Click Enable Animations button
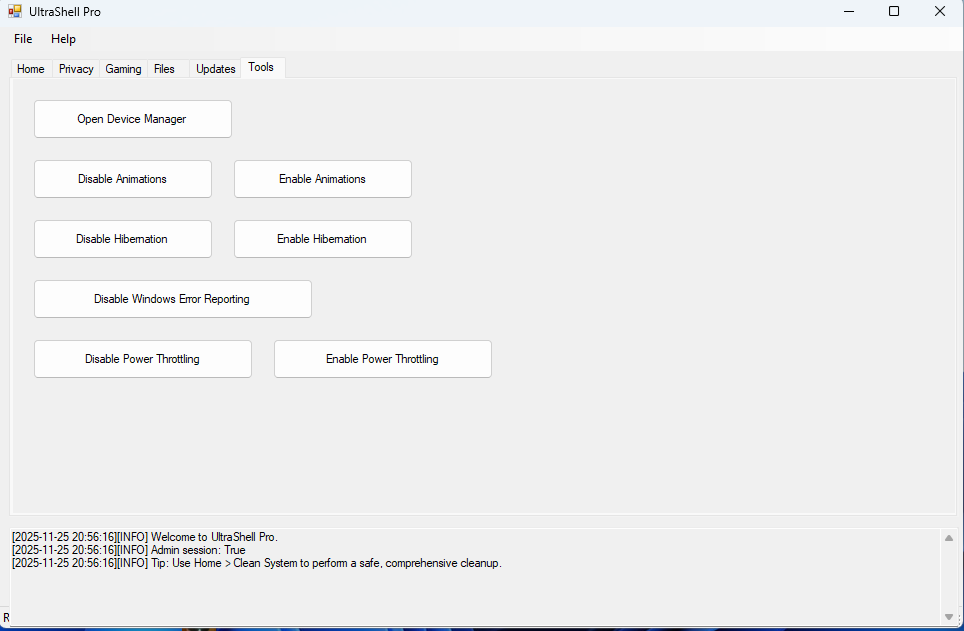Image resolution: width=964 pixels, height=631 pixels. pyautogui.click(x=323, y=179)
